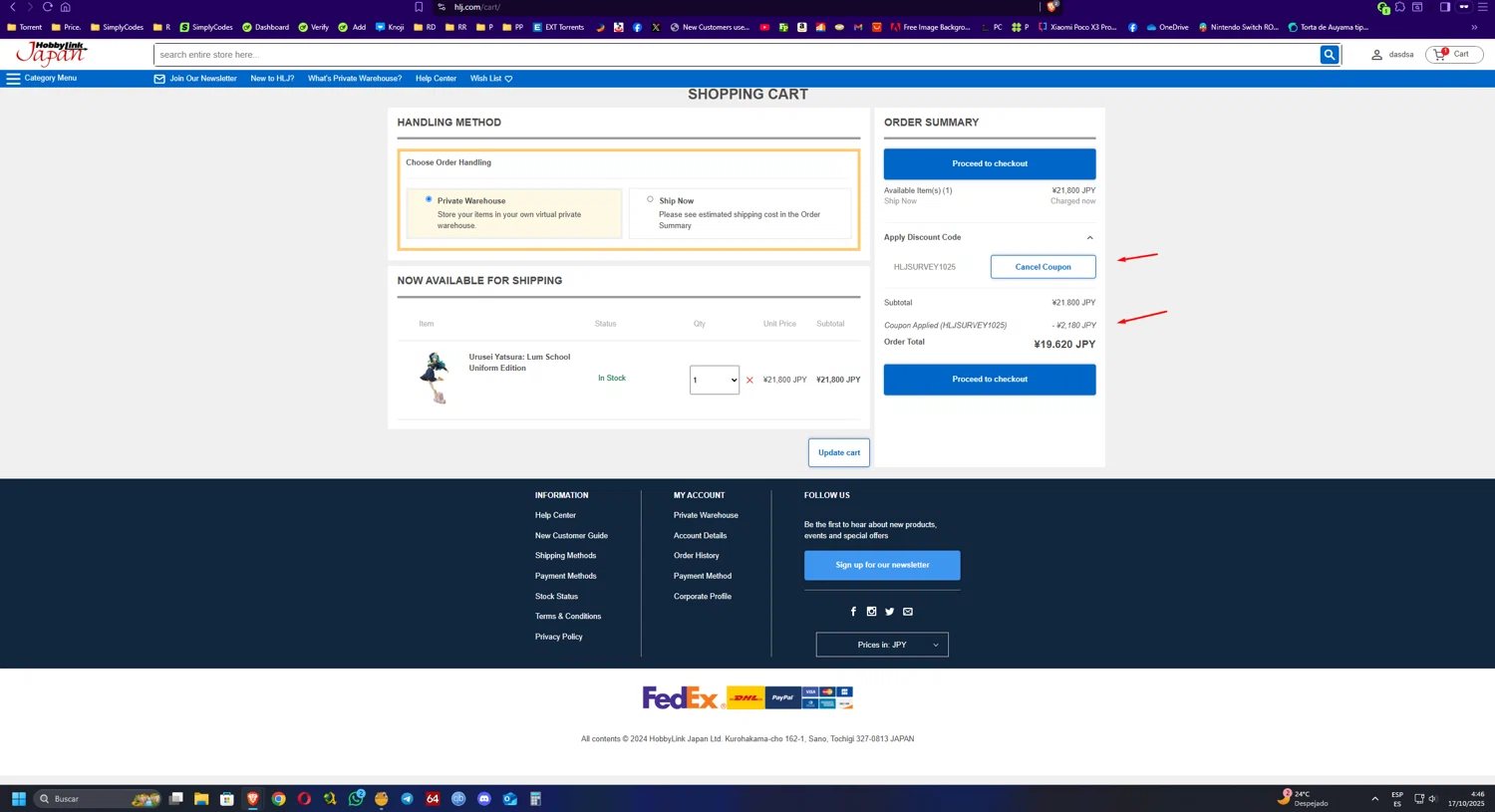Viewport: 1495px width, 812px height.
Task: Open Urusei Yatsura Lum product link
Action: click(x=519, y=362)
